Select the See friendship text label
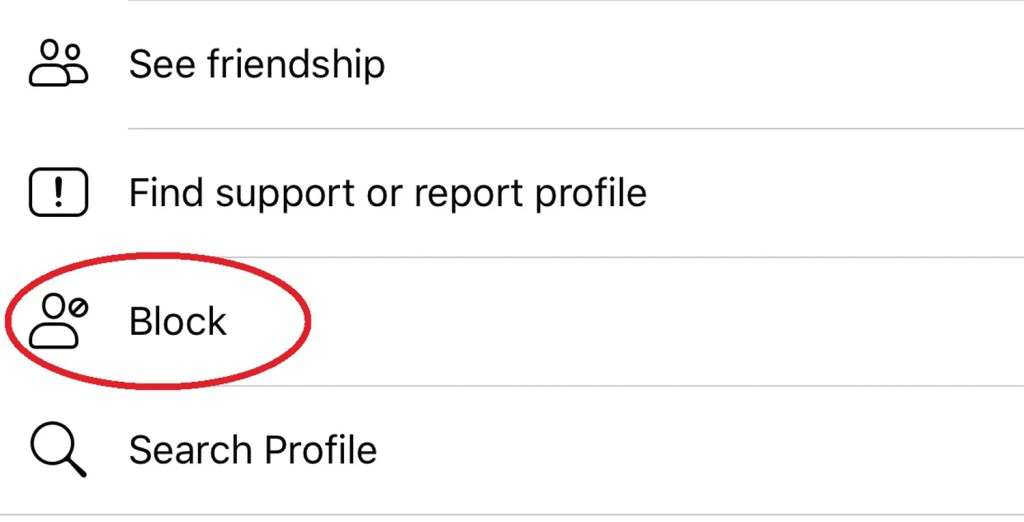The width and height of the screenshot is (1024, 522). point(256,64)
